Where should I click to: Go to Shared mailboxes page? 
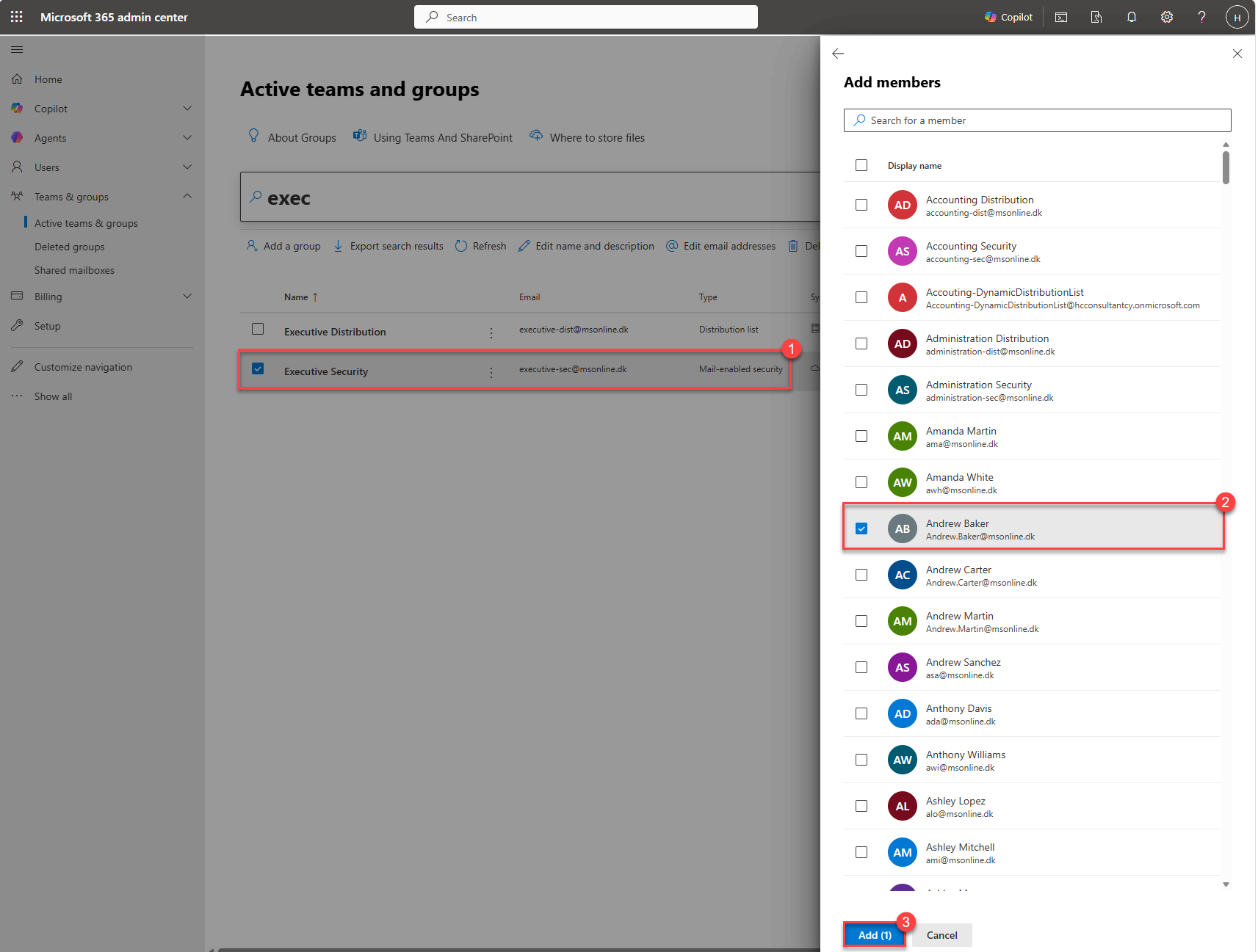(74, 270)
